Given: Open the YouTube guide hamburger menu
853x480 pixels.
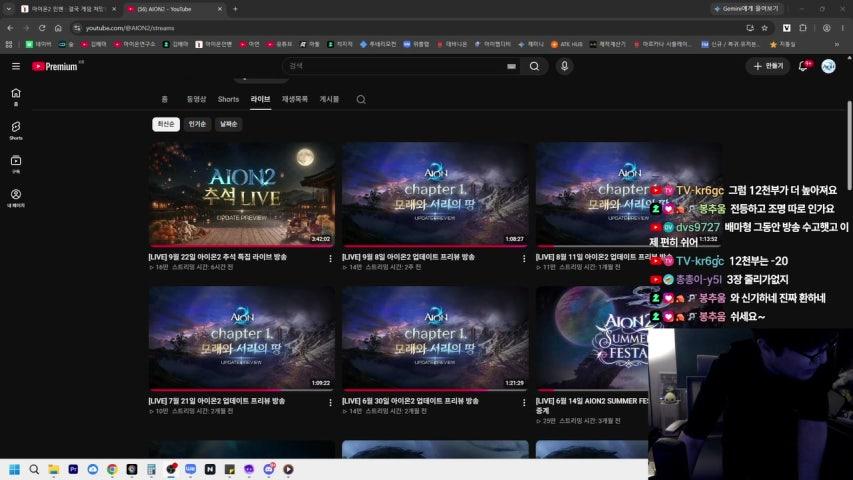Looking at the screenshot, I should pos(16,66).
